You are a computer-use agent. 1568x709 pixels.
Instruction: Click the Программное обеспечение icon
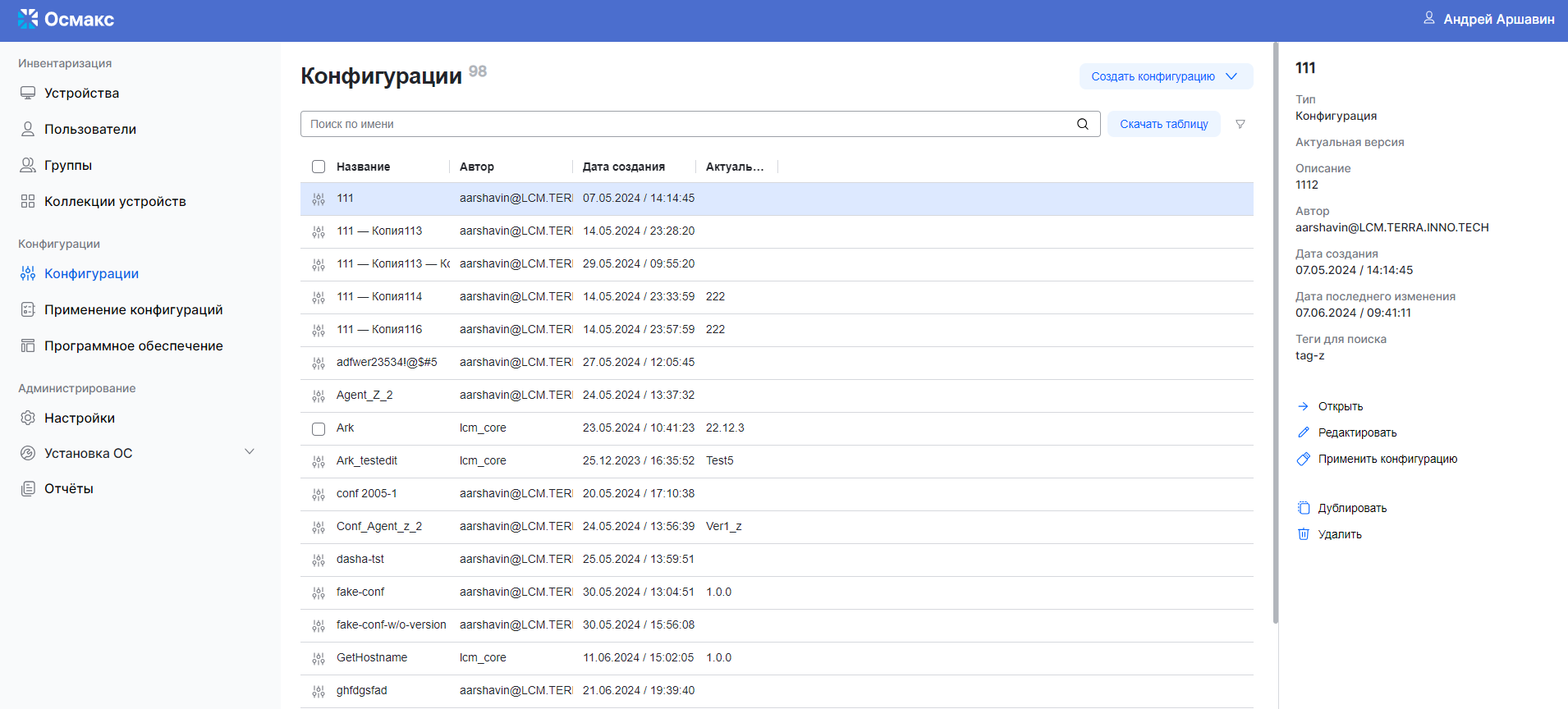pos(28,345)
